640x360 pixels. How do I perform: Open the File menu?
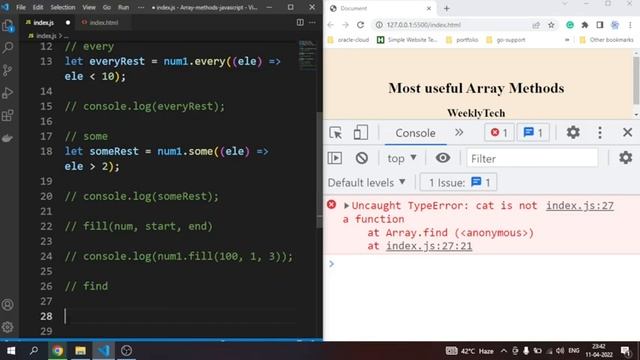click(21, 7)
